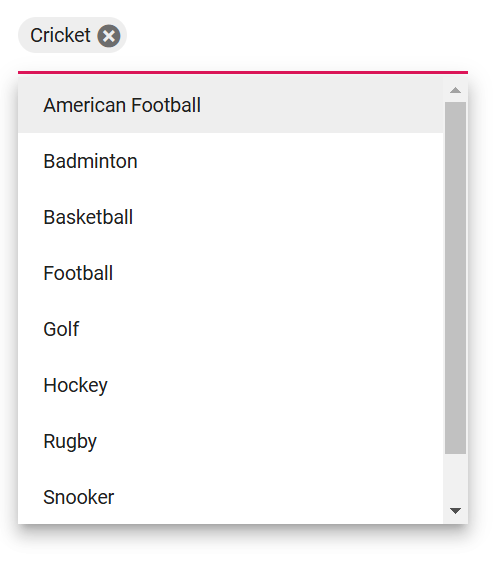Select the Football option

[x=231, y=273]
